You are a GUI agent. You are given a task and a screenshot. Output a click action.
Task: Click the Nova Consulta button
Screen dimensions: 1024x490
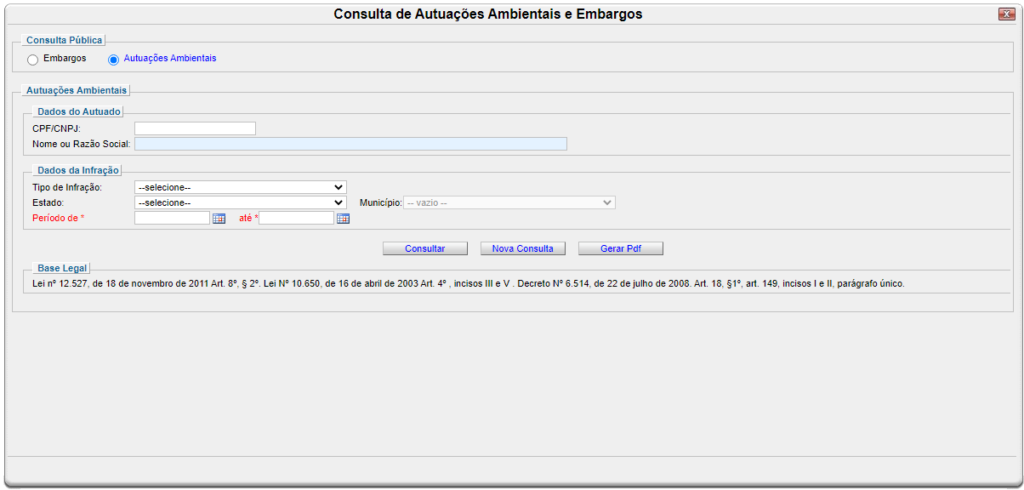pyautogui.click(x=523, y=248)
